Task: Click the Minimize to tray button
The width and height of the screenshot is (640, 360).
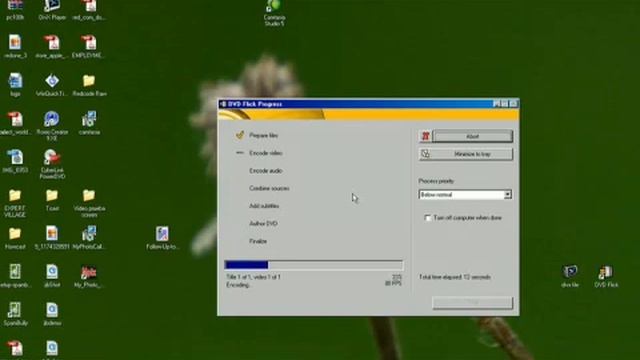Action: [x=466, y=154]
